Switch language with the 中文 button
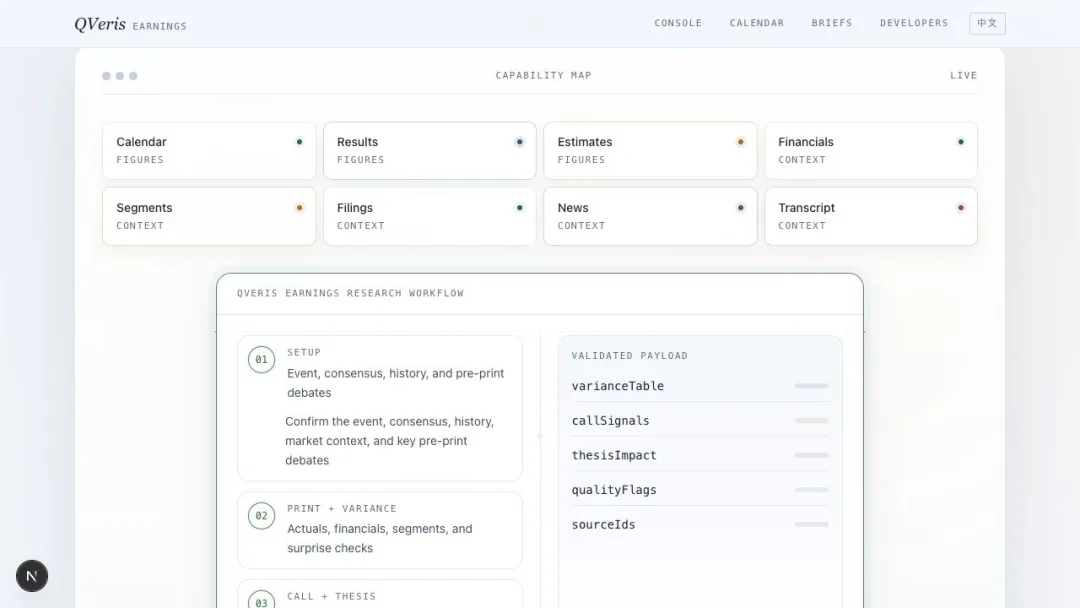Image resolution: width=1080 pixels, height=608 pixels. 987,23
